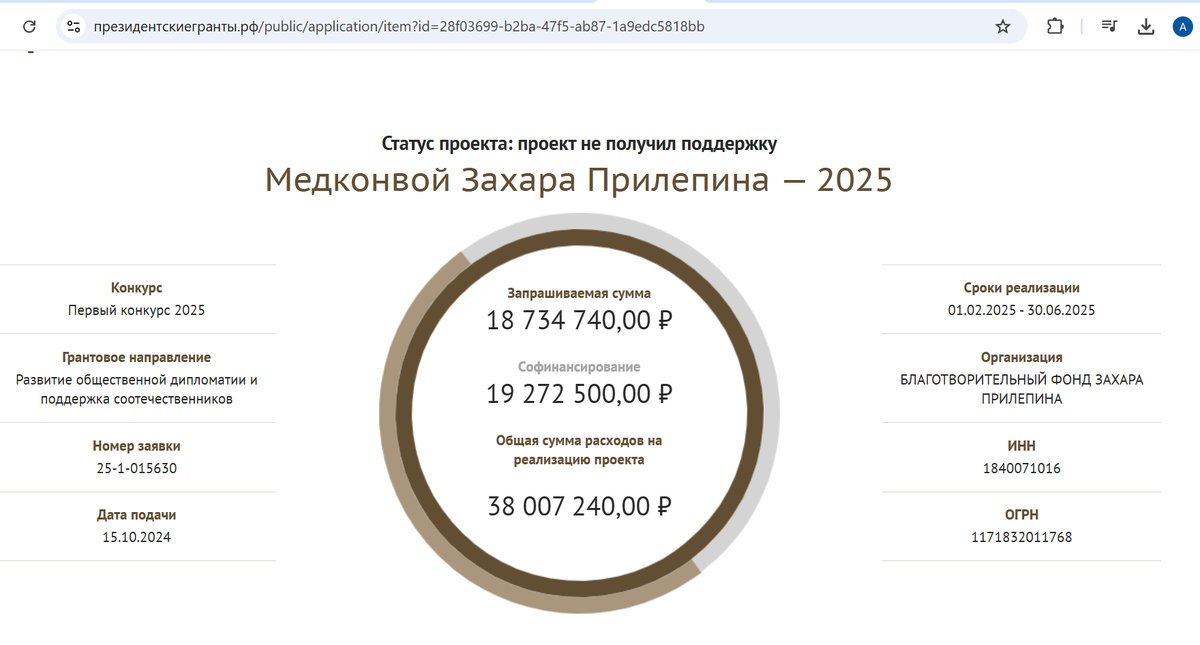Select the dates 01.02.2025 - 30.06.2025
The height and width of the screenshot is (645, 1200).
click(1021, 310)
